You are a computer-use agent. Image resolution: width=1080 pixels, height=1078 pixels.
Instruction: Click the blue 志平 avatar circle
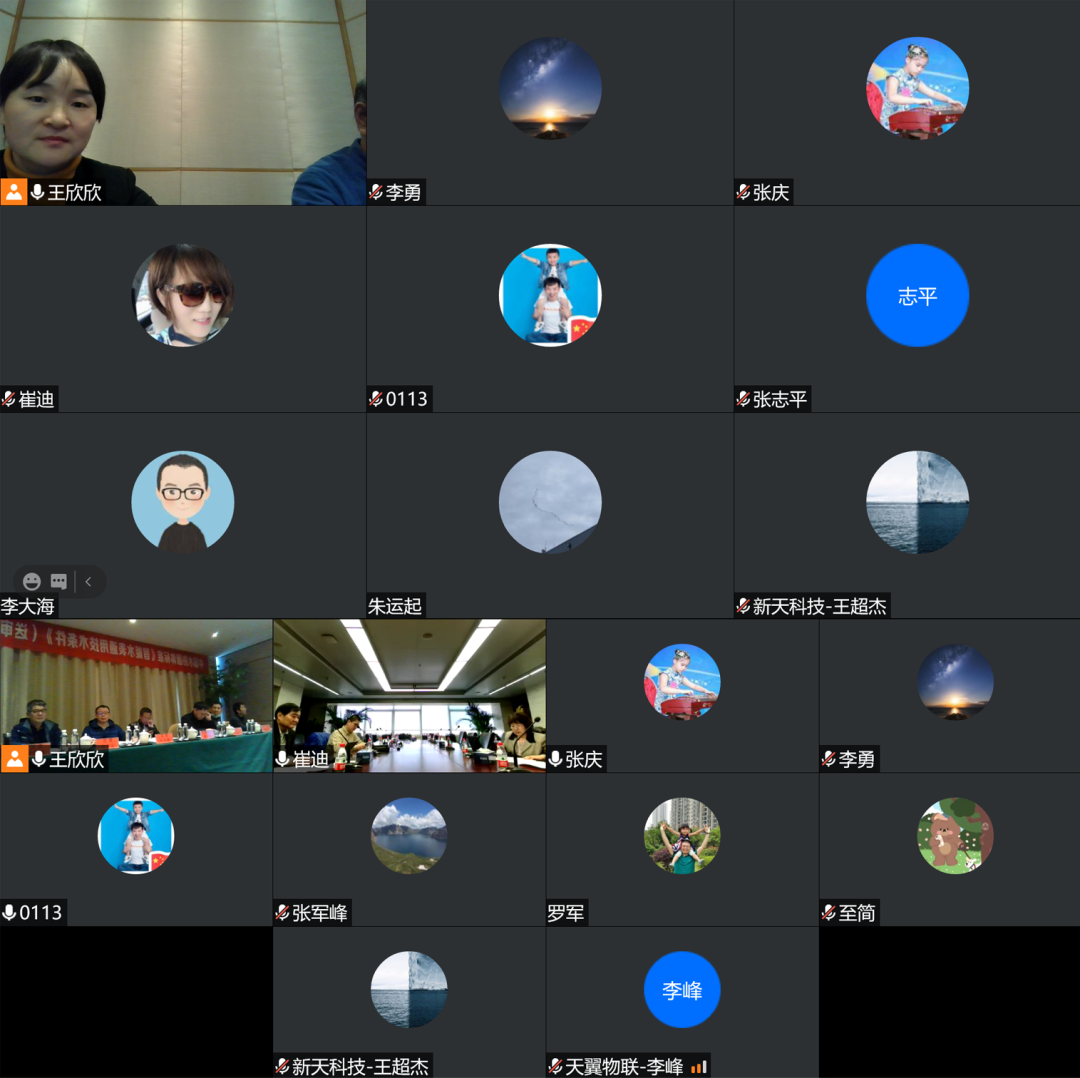point(917,296)
